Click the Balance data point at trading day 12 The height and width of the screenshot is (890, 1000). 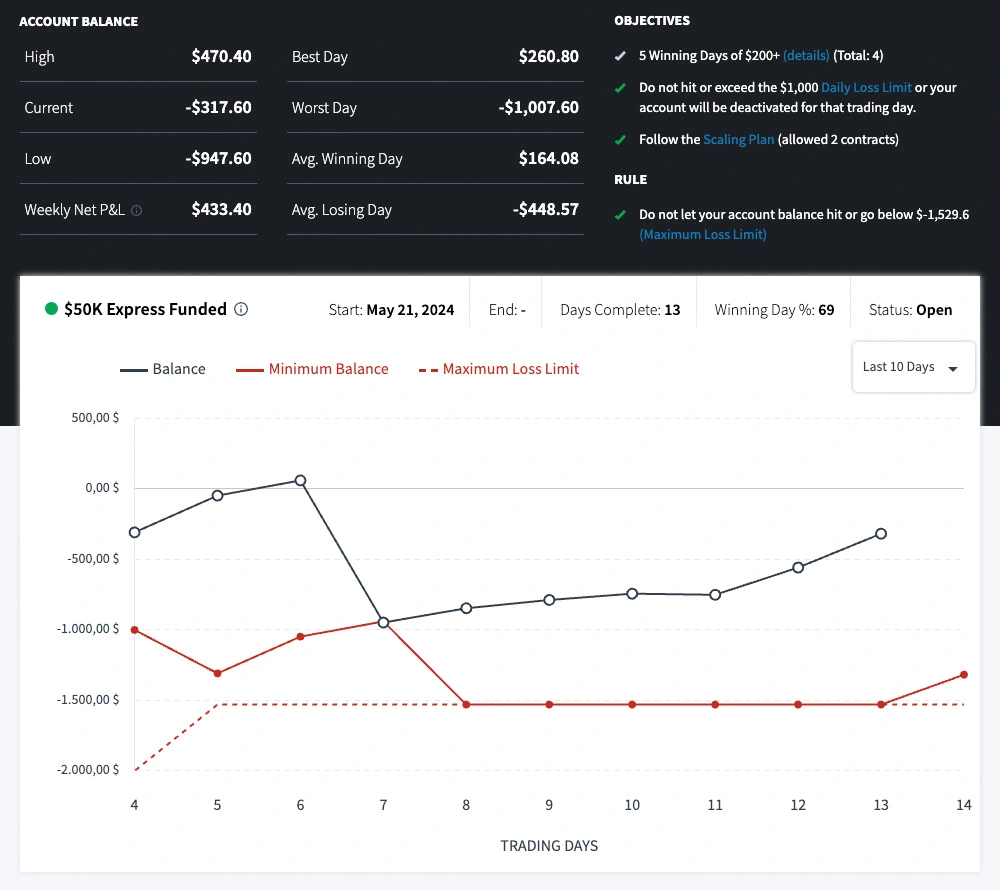pos(798,568)
